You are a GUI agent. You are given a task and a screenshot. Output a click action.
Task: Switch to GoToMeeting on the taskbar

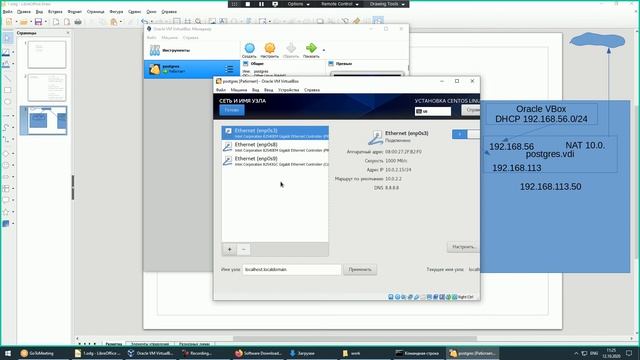tap(42, 353)
